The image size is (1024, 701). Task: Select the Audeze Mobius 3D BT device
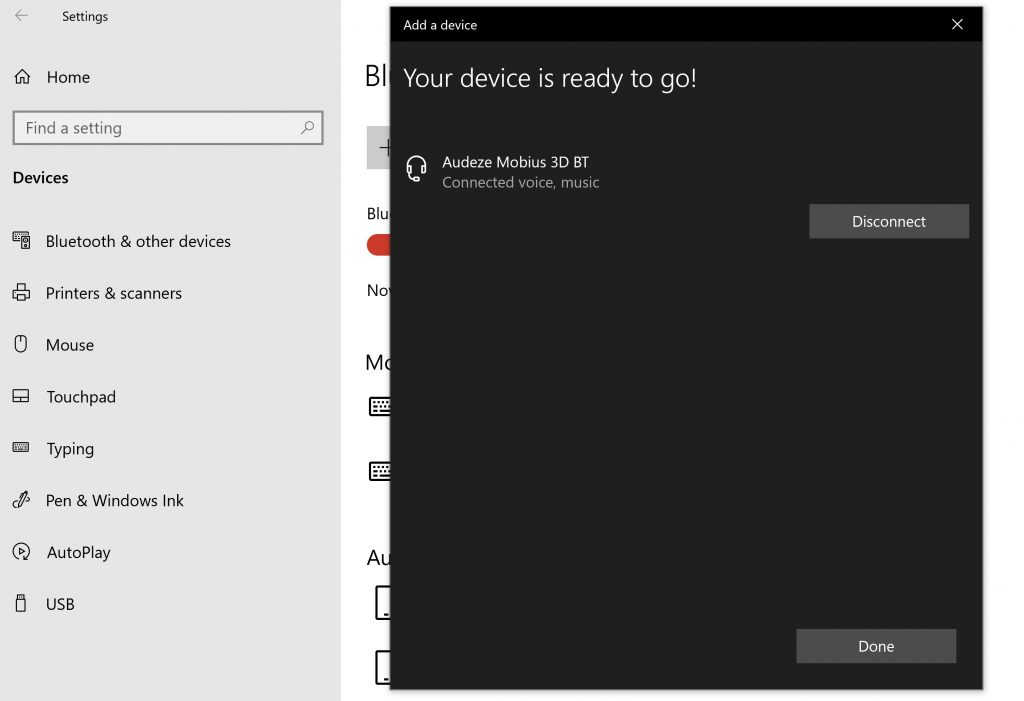coord(515,161)
